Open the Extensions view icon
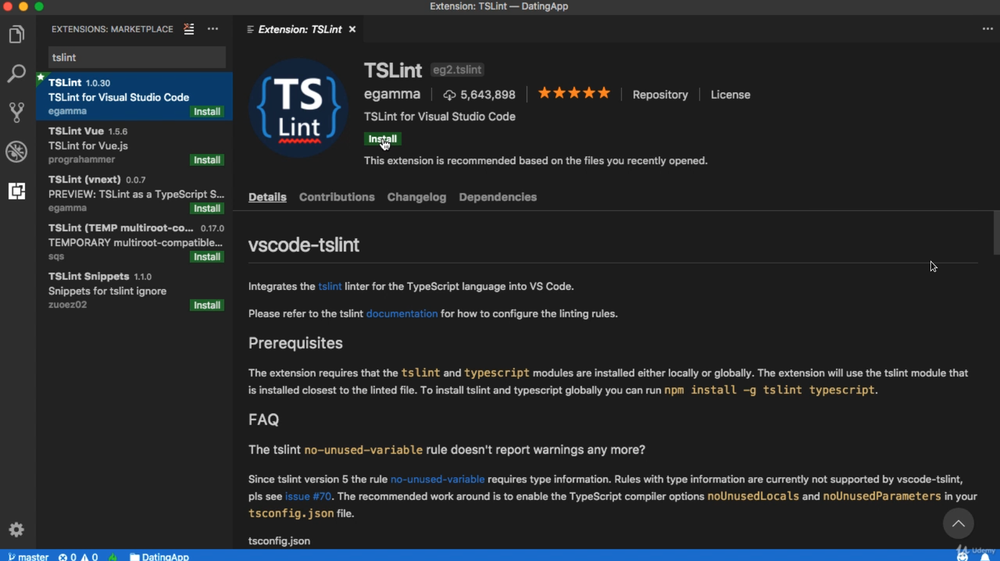Image resolution: width=1000 pixels, height=561 pixels. [x=17, y=191]
